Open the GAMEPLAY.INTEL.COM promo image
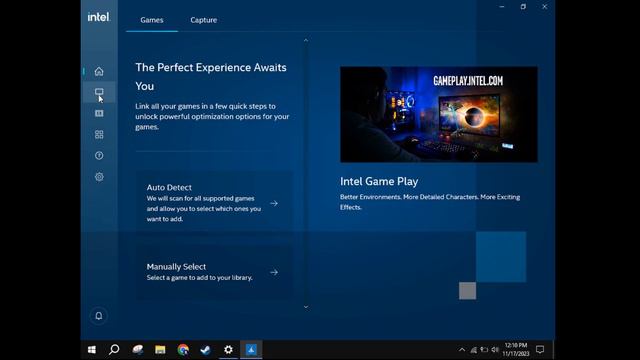The image size is (640, 360). [439, 114]
